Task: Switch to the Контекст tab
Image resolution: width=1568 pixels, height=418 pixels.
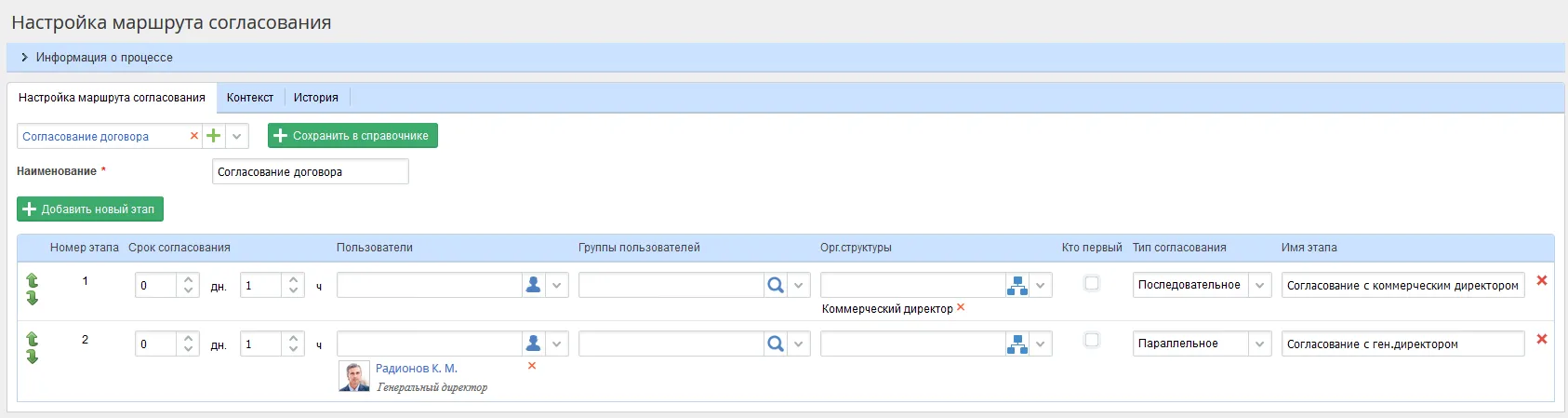Action: click(250, 98)
